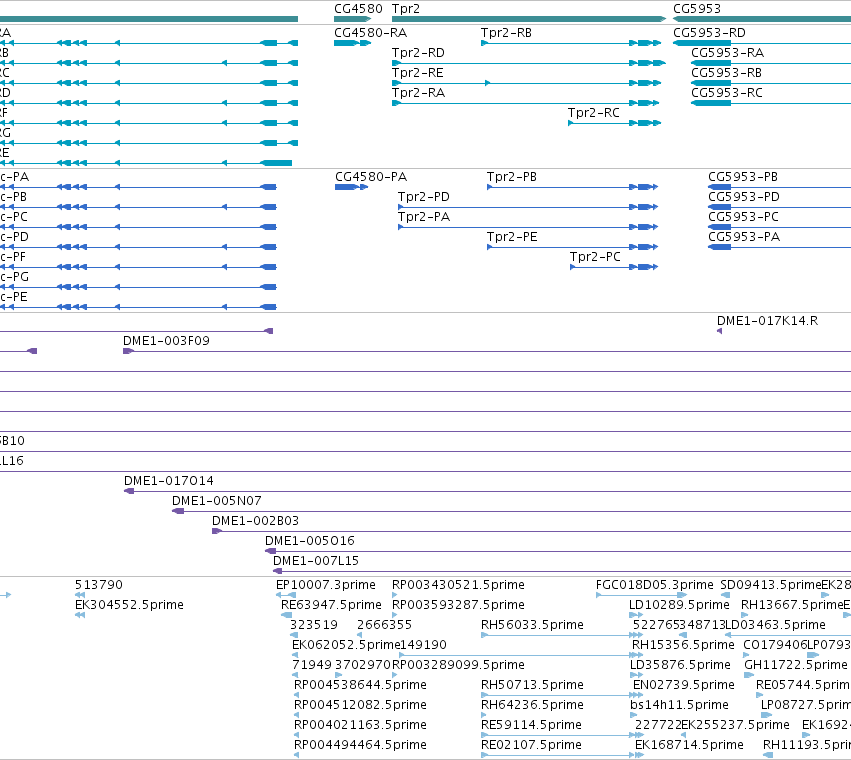Image resolution: width=851 pixels, height=760 pixels.
Task: Select the 2666355 EST label
Action: click(x=384, y=625)
